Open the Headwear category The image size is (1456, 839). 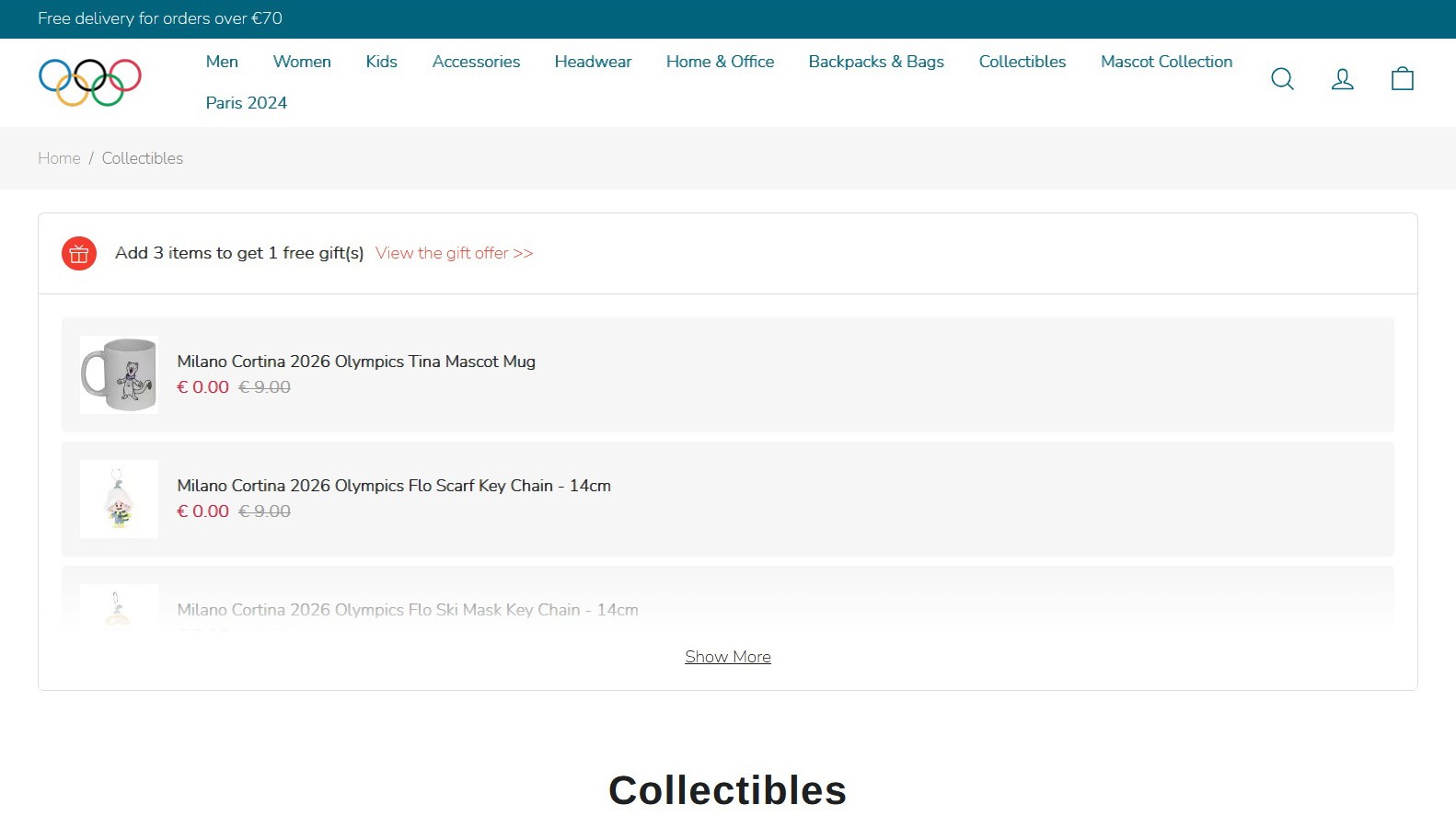[x=593, y=62]
